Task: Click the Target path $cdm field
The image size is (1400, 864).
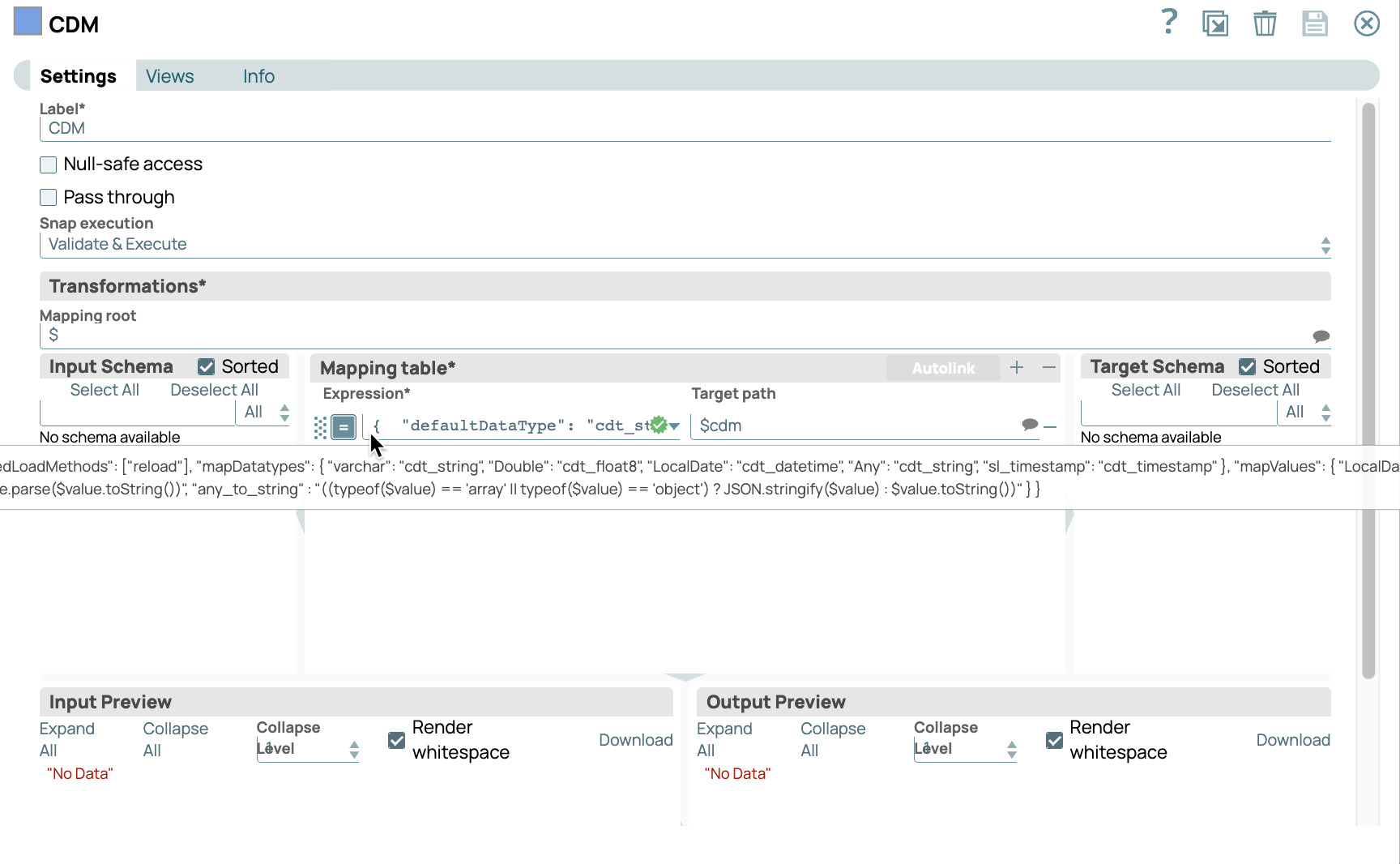Action: [855, 426]
